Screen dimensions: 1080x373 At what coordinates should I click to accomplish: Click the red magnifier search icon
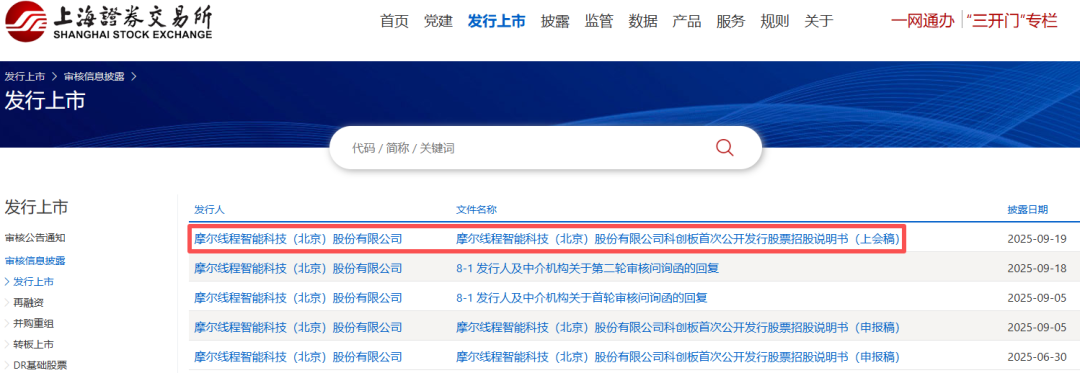[x=725, y=148]
